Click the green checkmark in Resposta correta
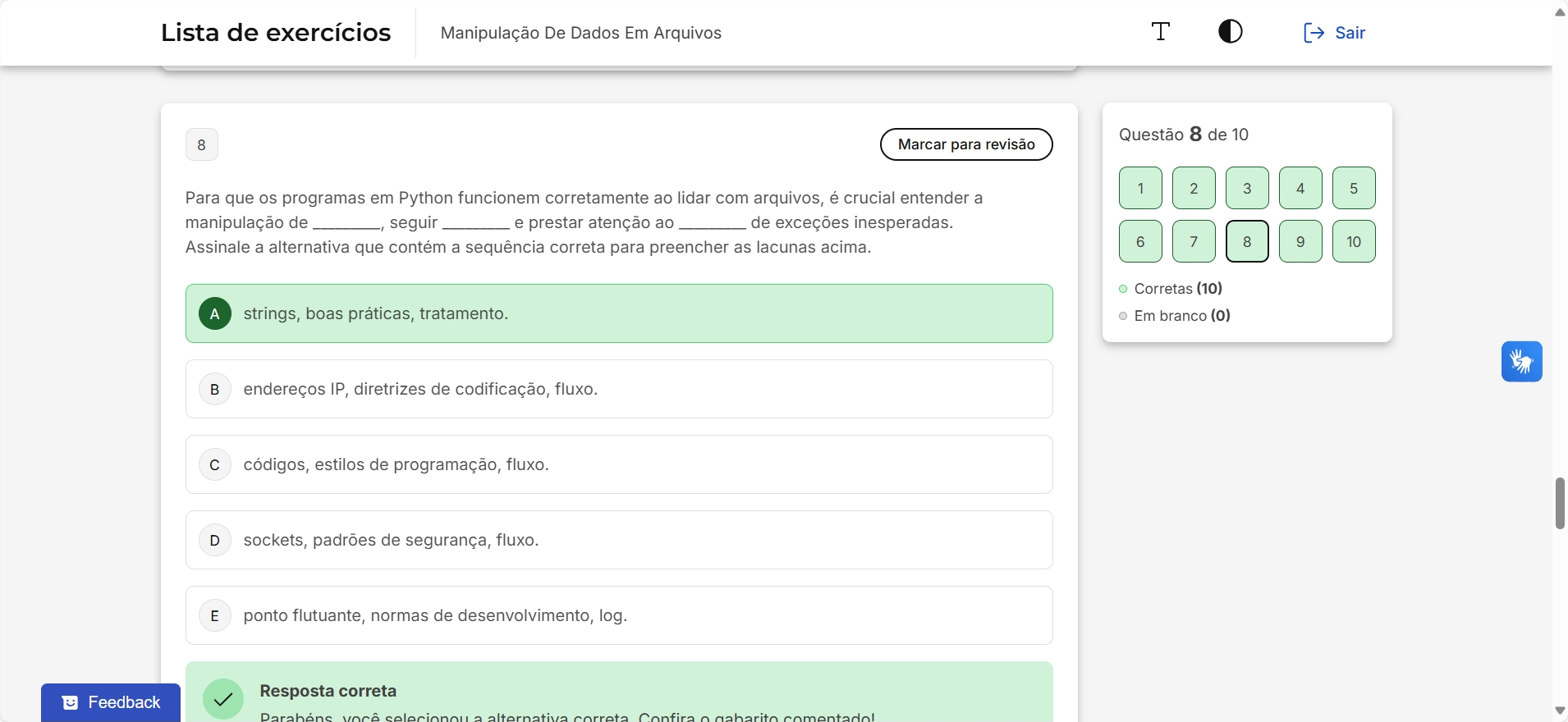This screenshot has height=722, width=1568. (223, 699)
